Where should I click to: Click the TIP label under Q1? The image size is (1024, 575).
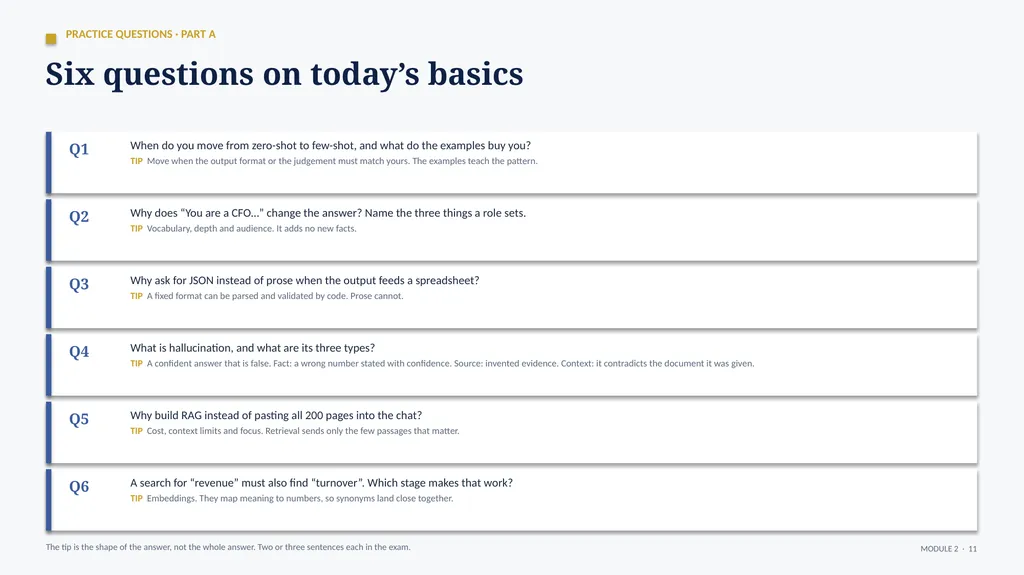tap(136, 161)
